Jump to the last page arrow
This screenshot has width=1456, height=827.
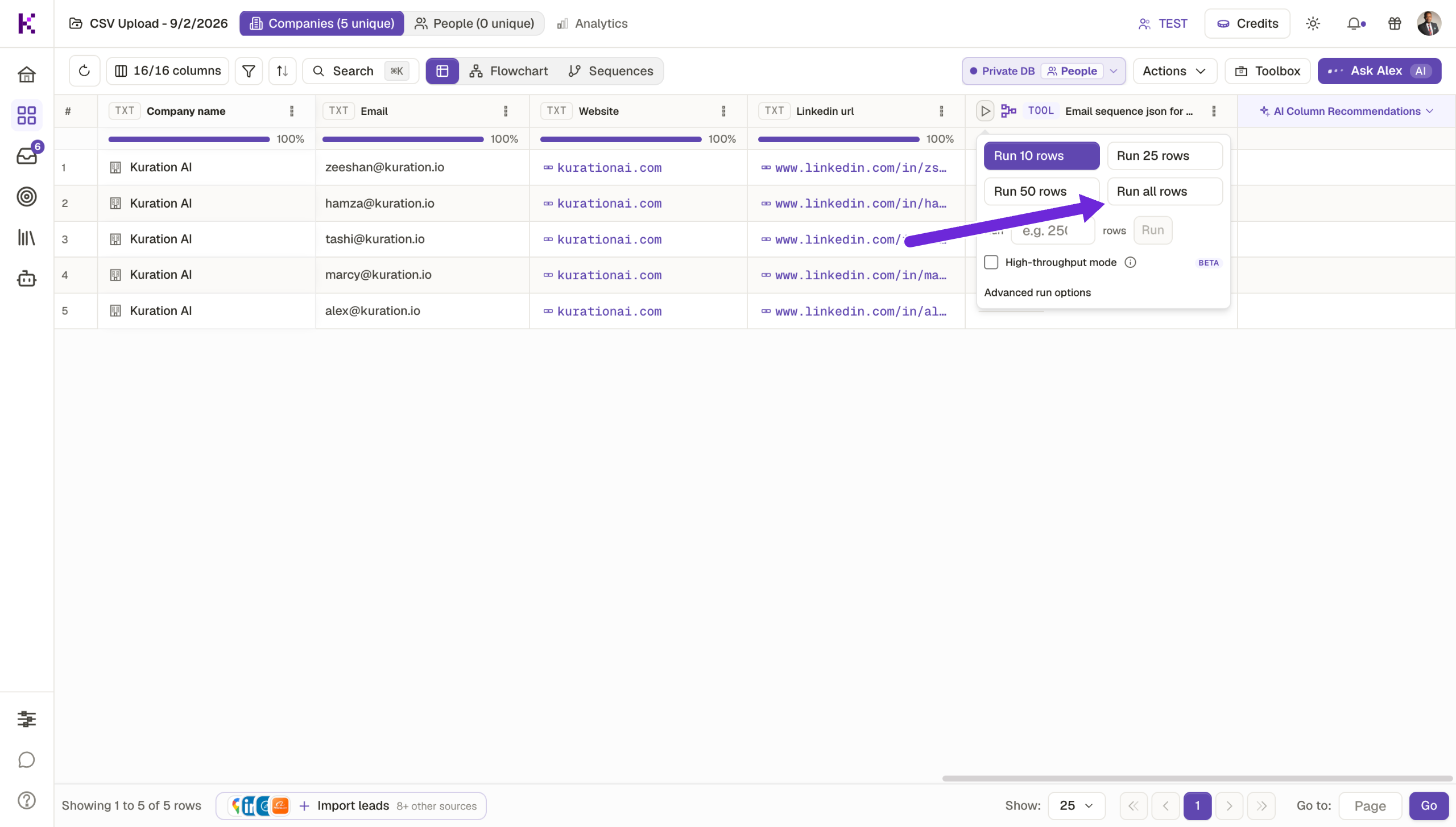pos(1261,805)
